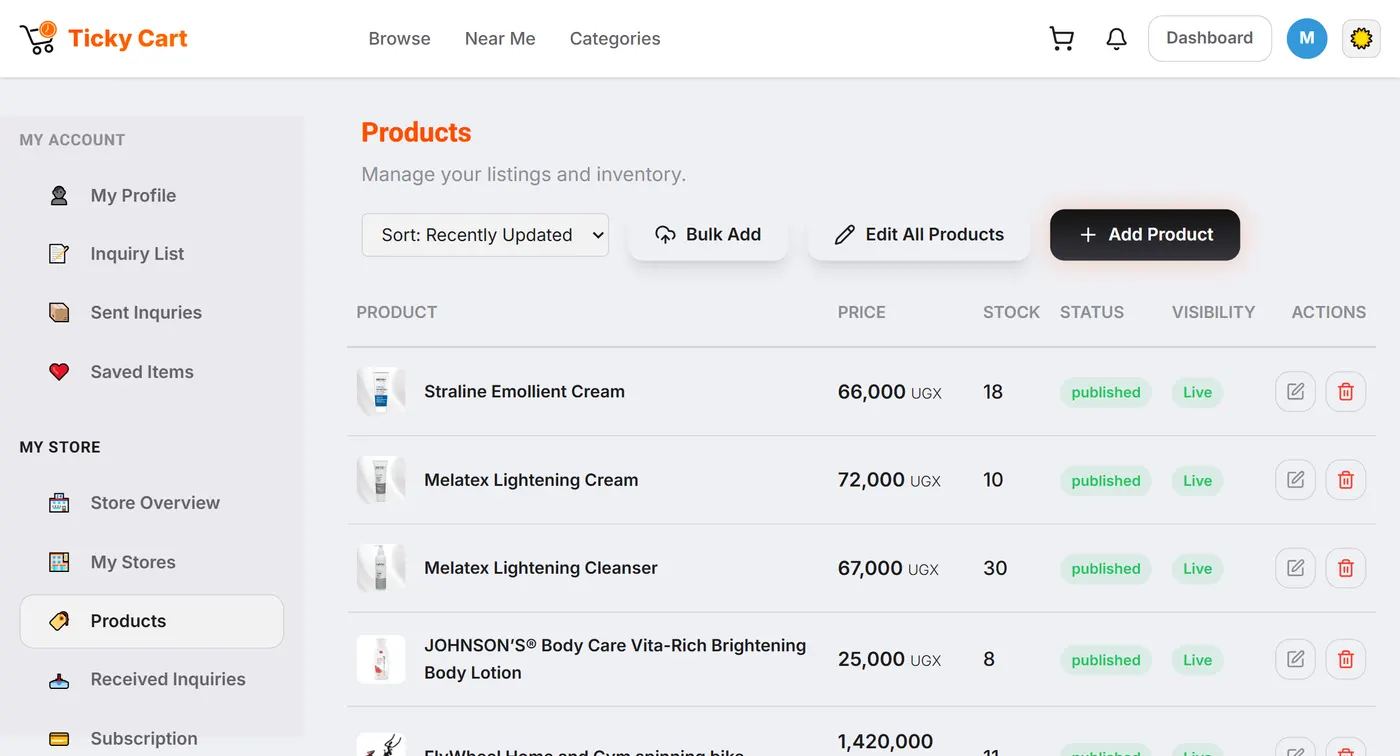Screen dimensions: 1400x756
Task: Click published badge for JOHNSON'S Body Lotion
Action: pyautogui.click(x=1106, y=660)
